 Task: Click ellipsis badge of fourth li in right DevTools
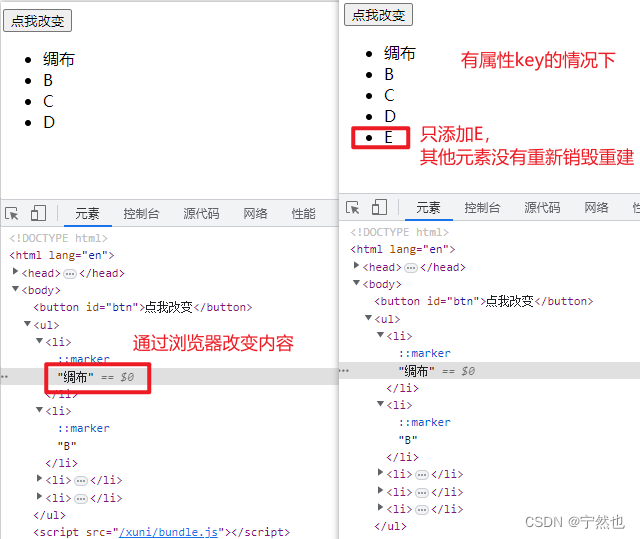[422, 493]
